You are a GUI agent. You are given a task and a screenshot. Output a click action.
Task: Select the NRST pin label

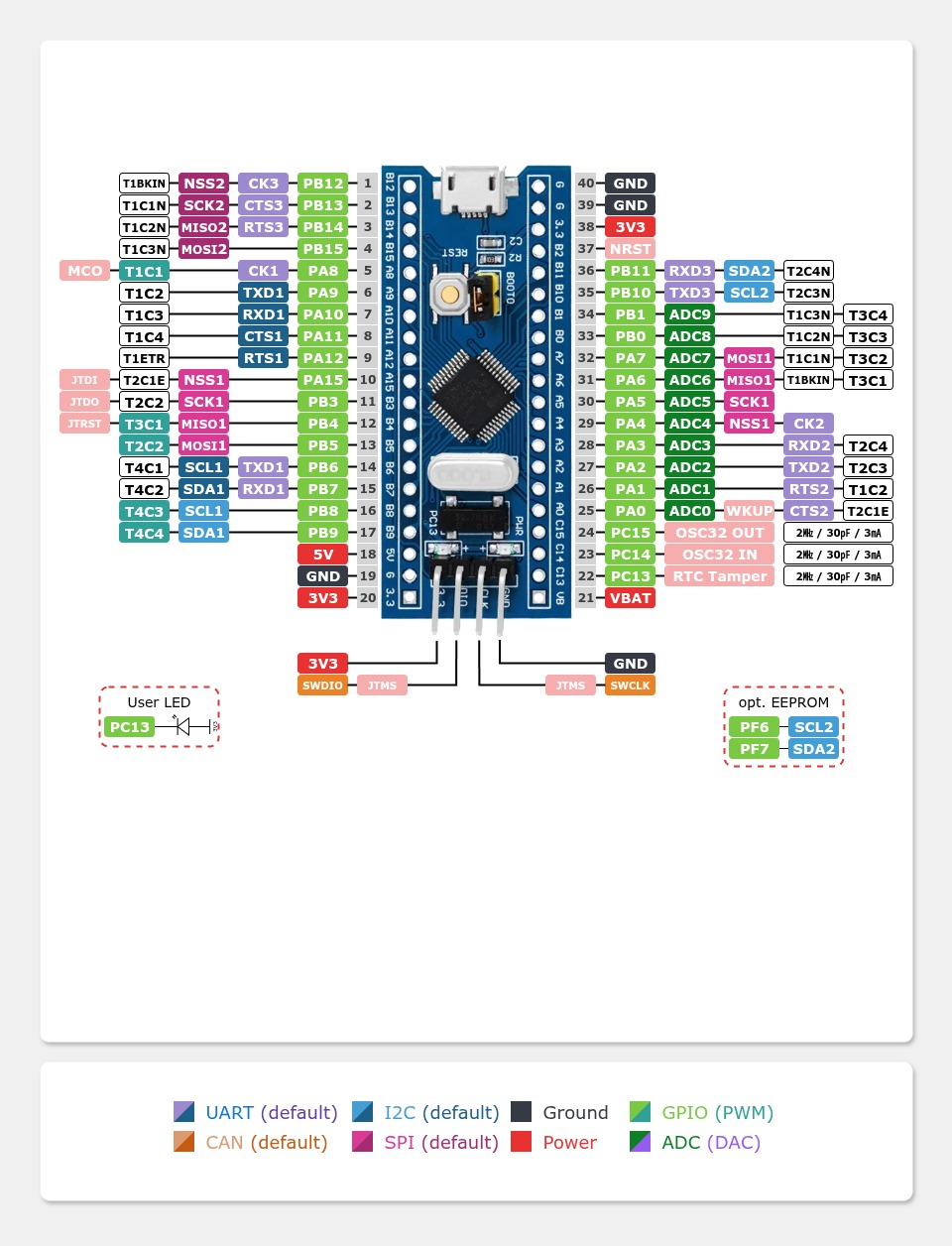tap(630, 249)
